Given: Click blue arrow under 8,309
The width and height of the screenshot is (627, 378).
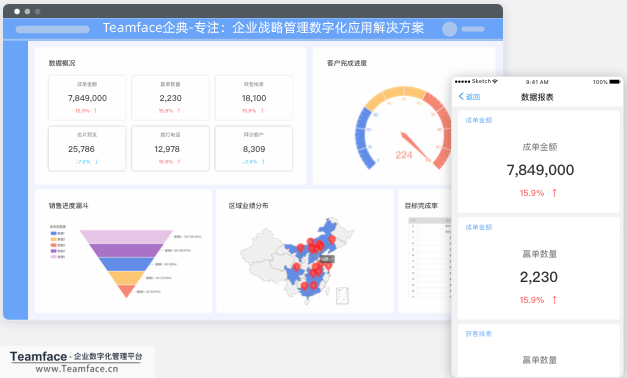Looking at the screenshot, I should tap(263, 162).
